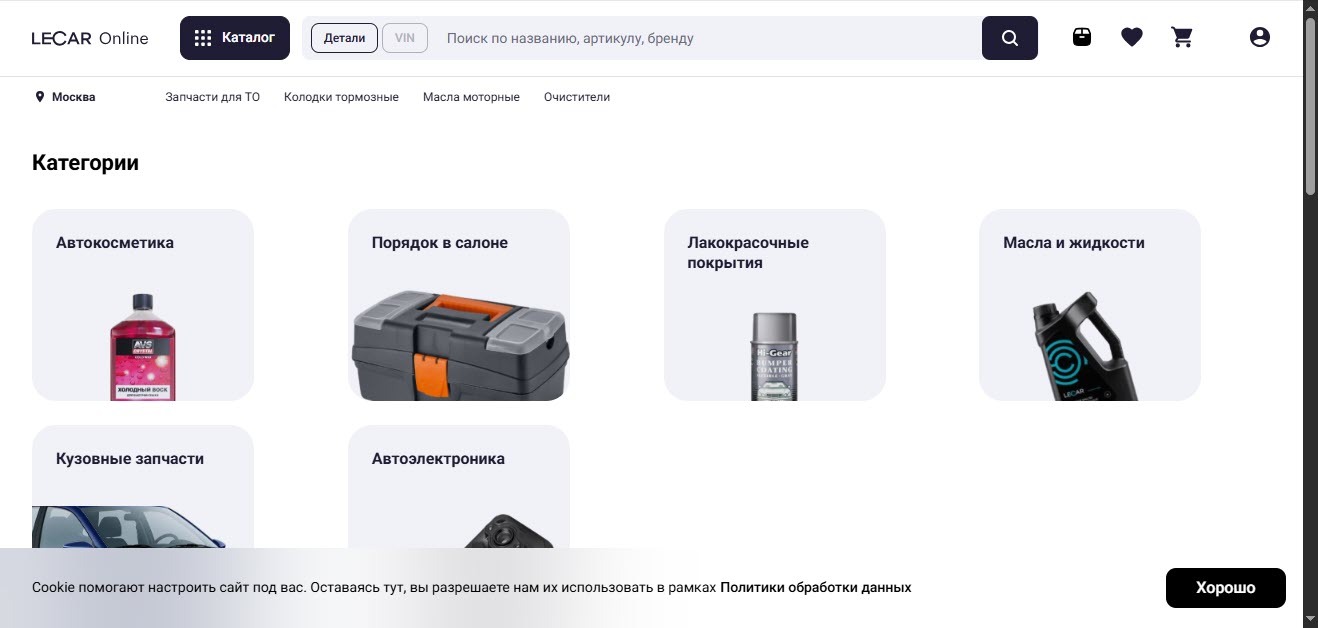Open Колодки тормозные link
Viewport: 1318px width, 628px height.
pyautogui.click(x=341, y=97)
